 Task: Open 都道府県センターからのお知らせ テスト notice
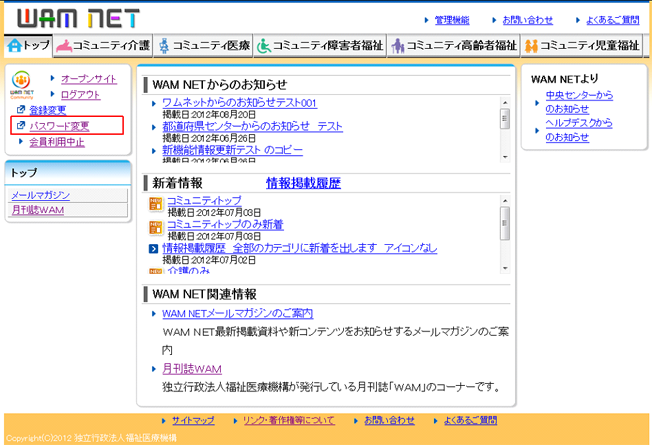252,126
